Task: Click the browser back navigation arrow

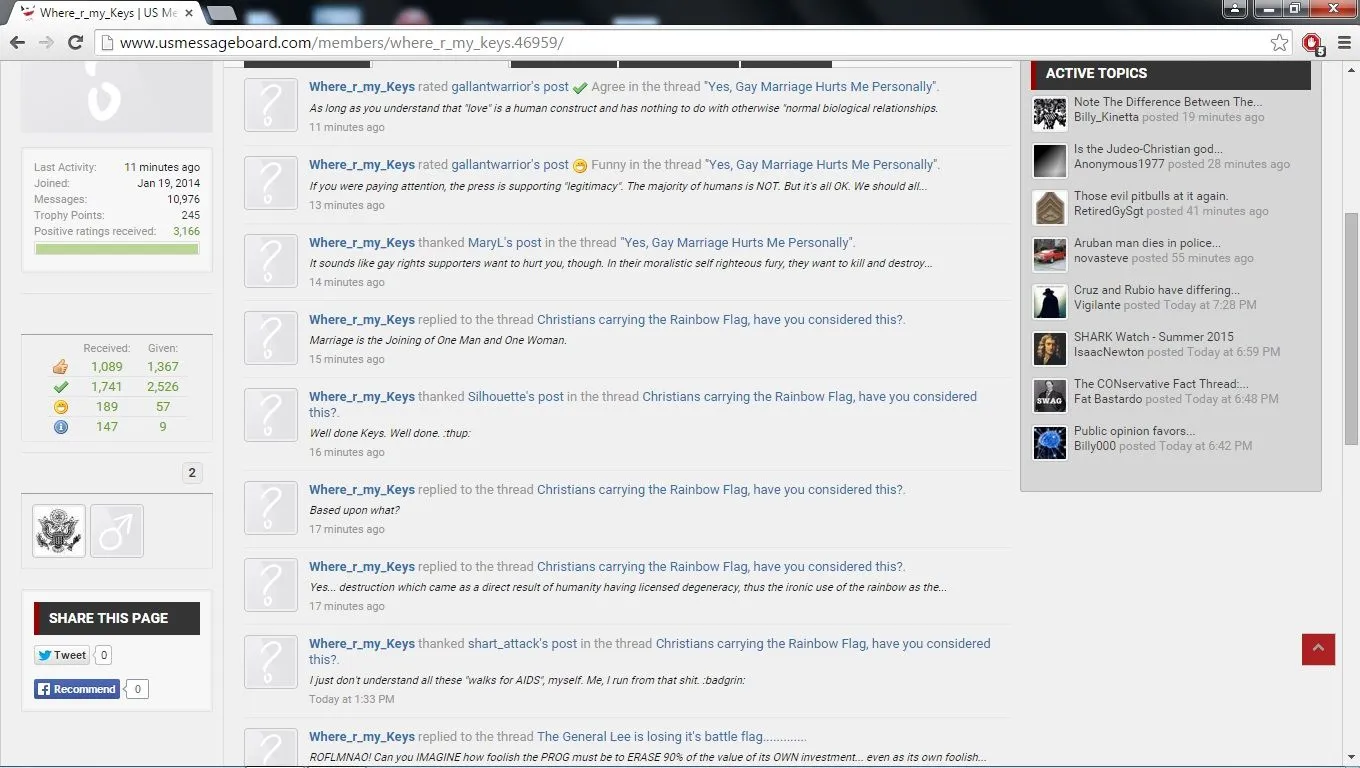Action: pyautogui.click(x=16, y=43)
